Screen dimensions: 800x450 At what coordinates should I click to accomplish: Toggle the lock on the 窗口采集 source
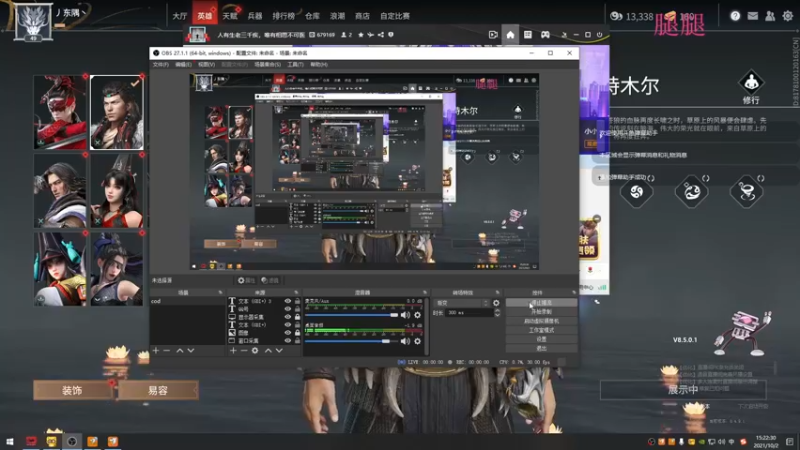pos(297,340)
